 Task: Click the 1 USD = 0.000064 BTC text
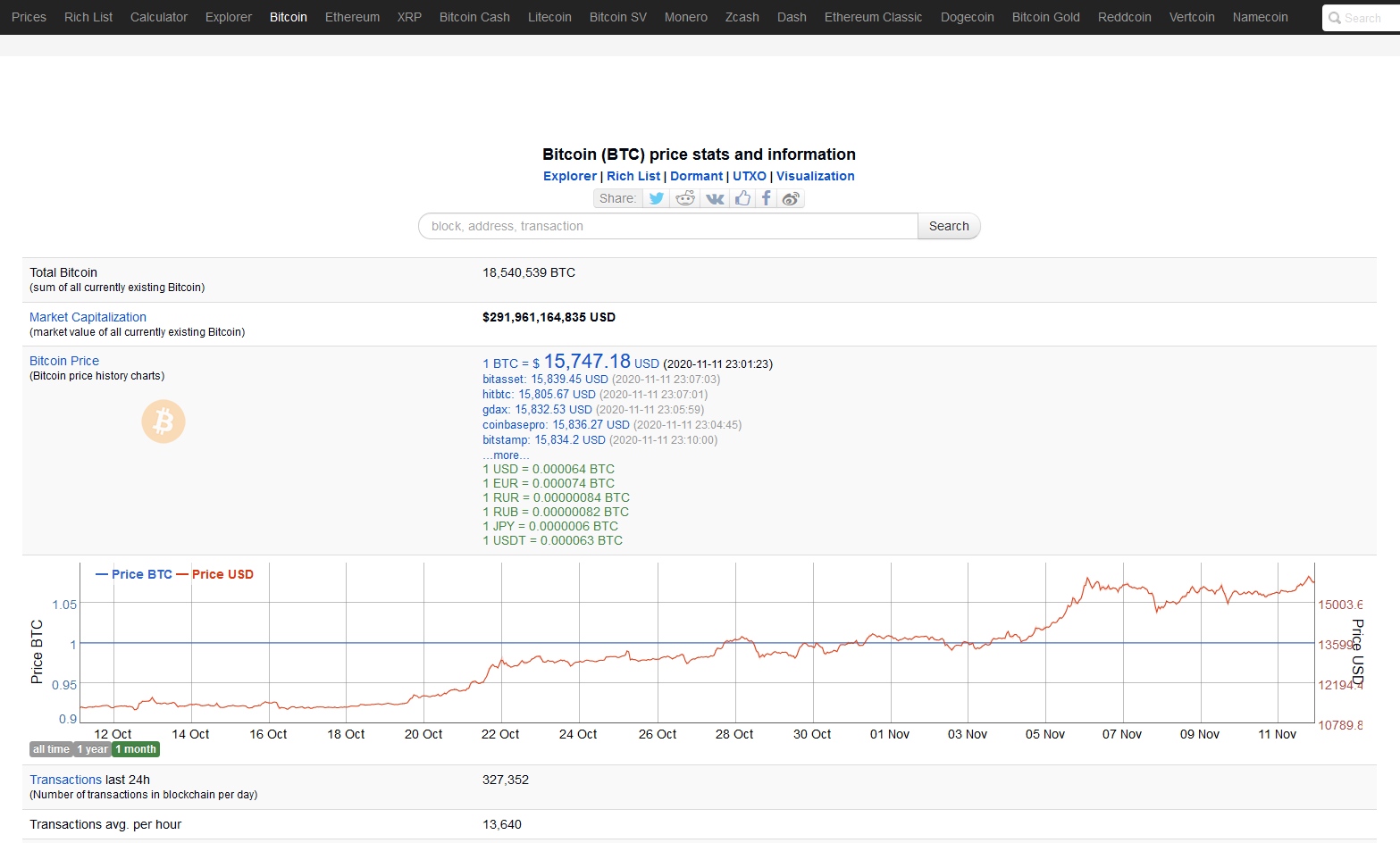[x=549, y=469]
